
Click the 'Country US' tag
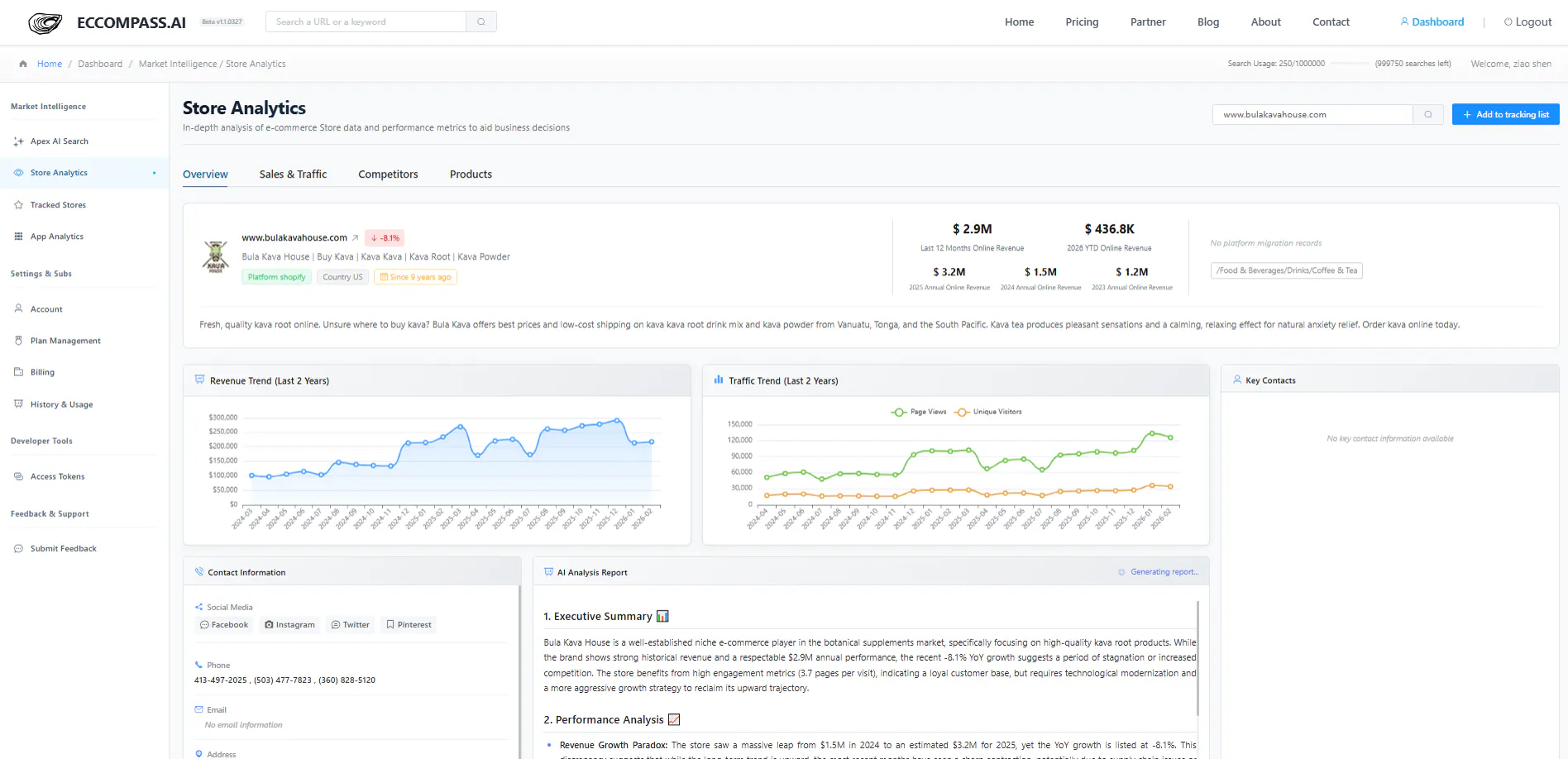pos(342,277)
